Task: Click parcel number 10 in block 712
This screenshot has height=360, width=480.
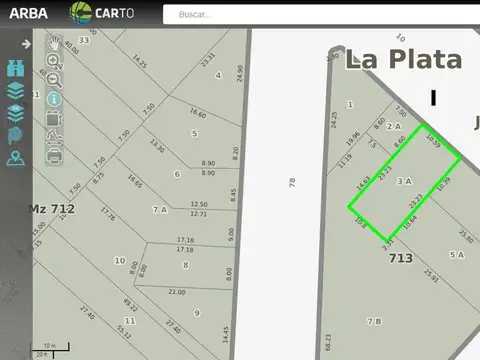Action: pos(120,261)
